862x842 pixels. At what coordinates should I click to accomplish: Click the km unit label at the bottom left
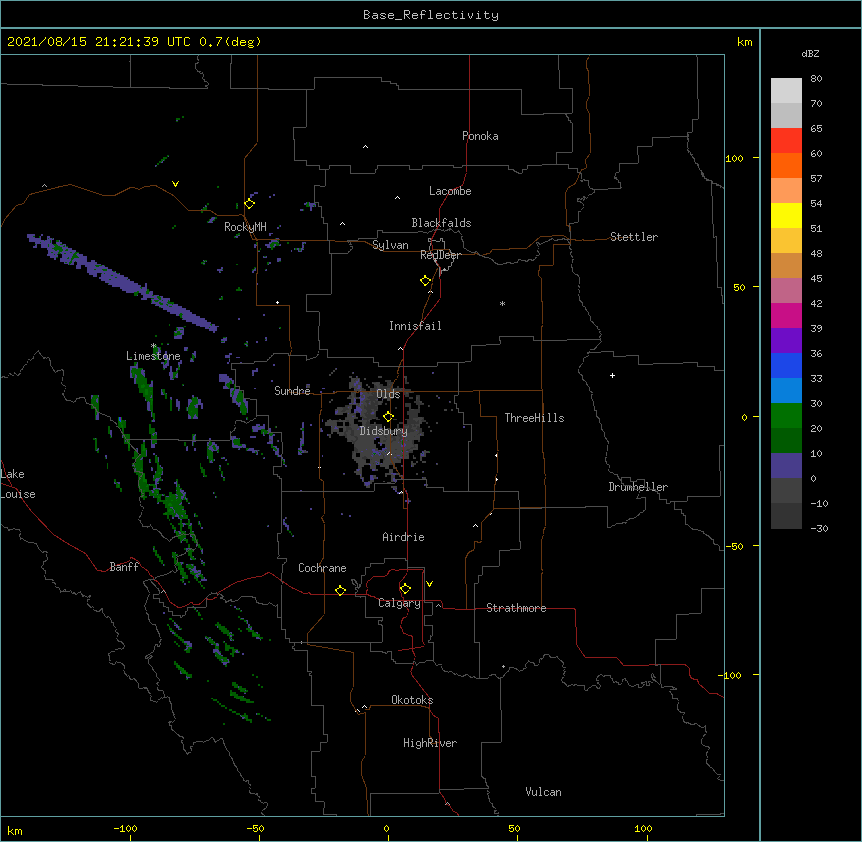(x=15, y=830)
